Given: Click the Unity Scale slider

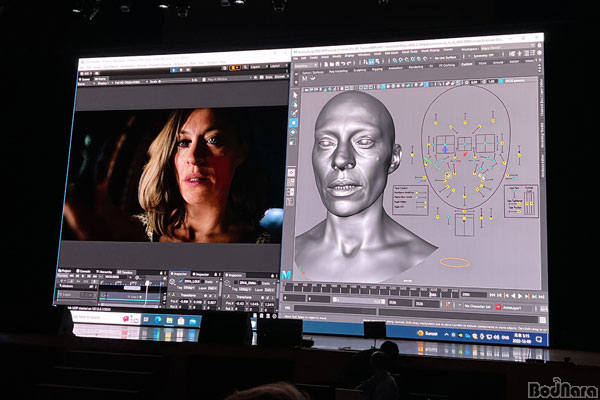Looking at the screenshot, I should coord(175,81).
